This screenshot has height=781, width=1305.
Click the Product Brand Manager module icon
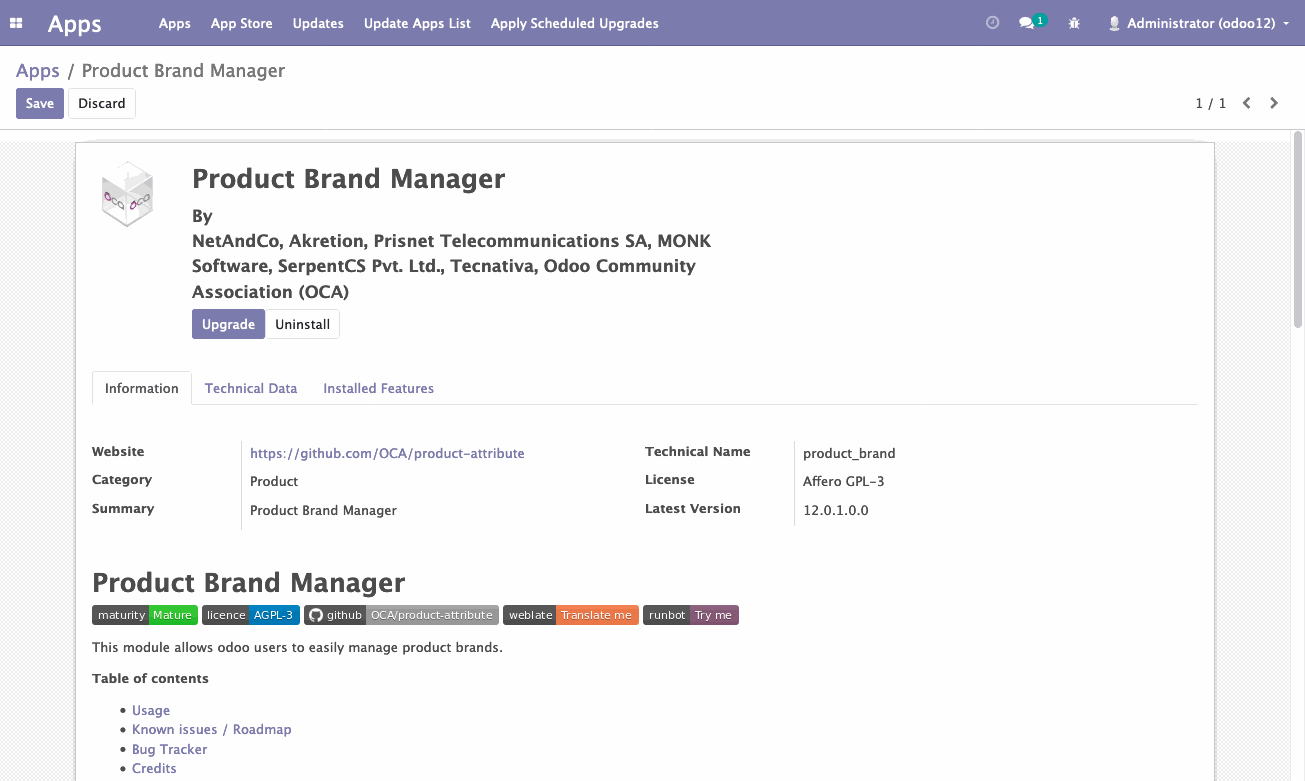coord(127,194)
